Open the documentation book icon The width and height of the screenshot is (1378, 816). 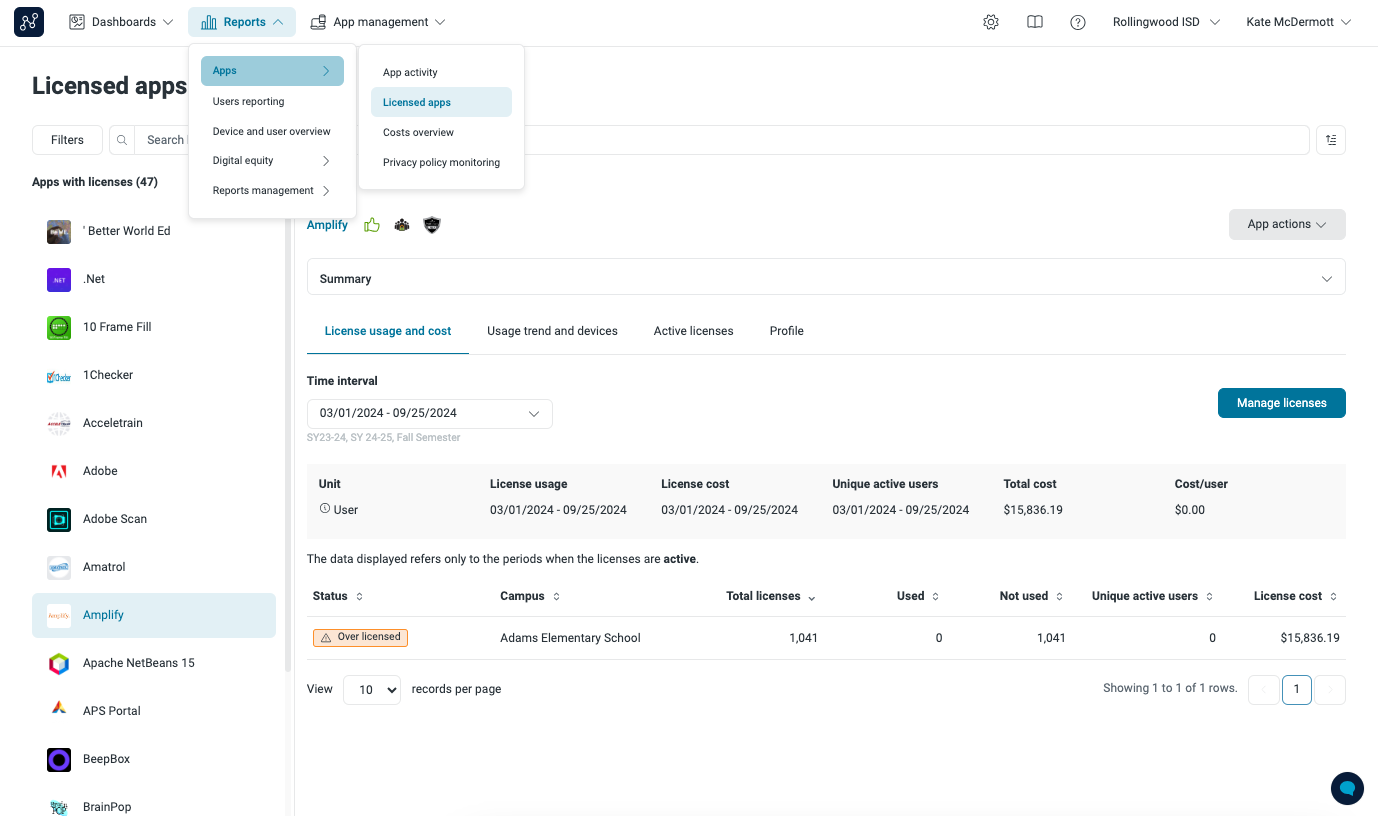(1035, 22)
